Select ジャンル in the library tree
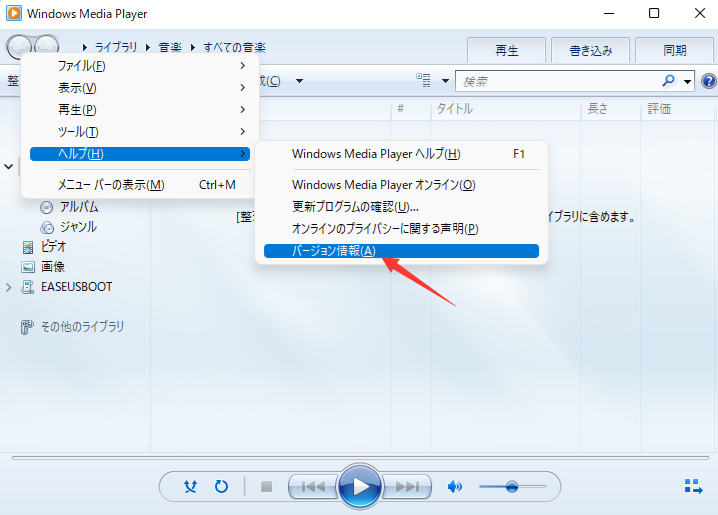Image resolution: width=718 pixels, height=515 pixels. pyautogui.click(x=78, y=227)
